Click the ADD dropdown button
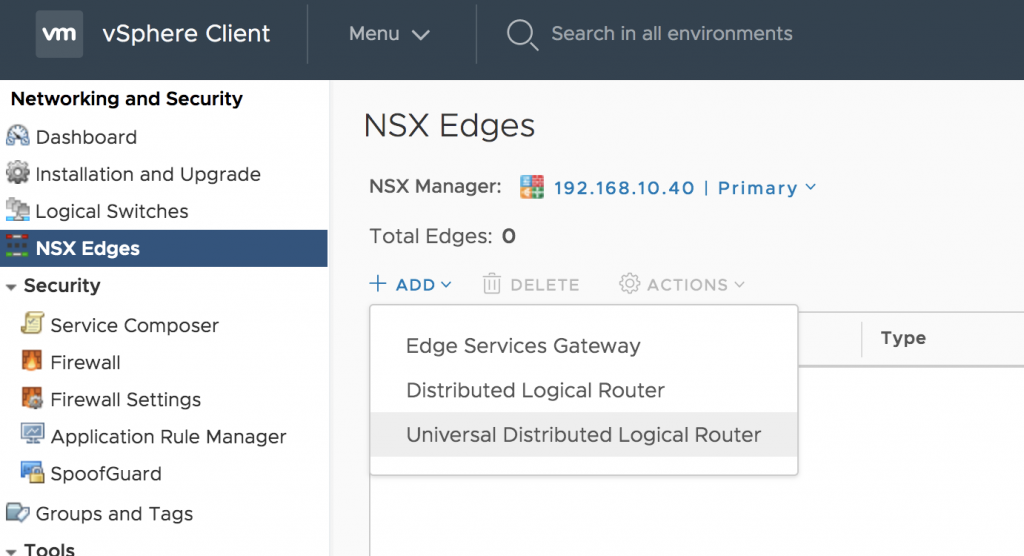The image size is (1024, 556). click(411, 285)
